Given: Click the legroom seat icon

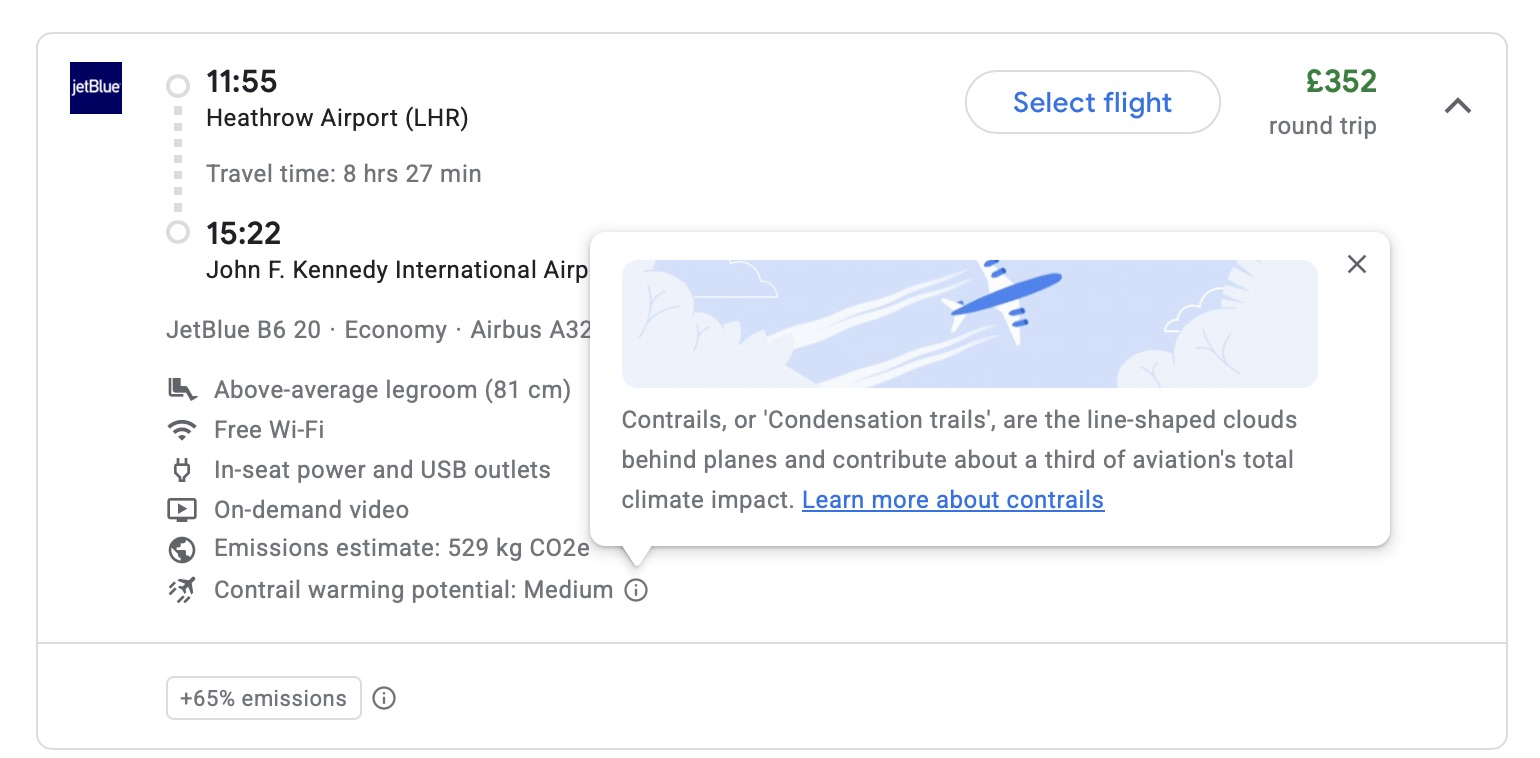Looking at the screenshot, I should [x=181, y=389].
